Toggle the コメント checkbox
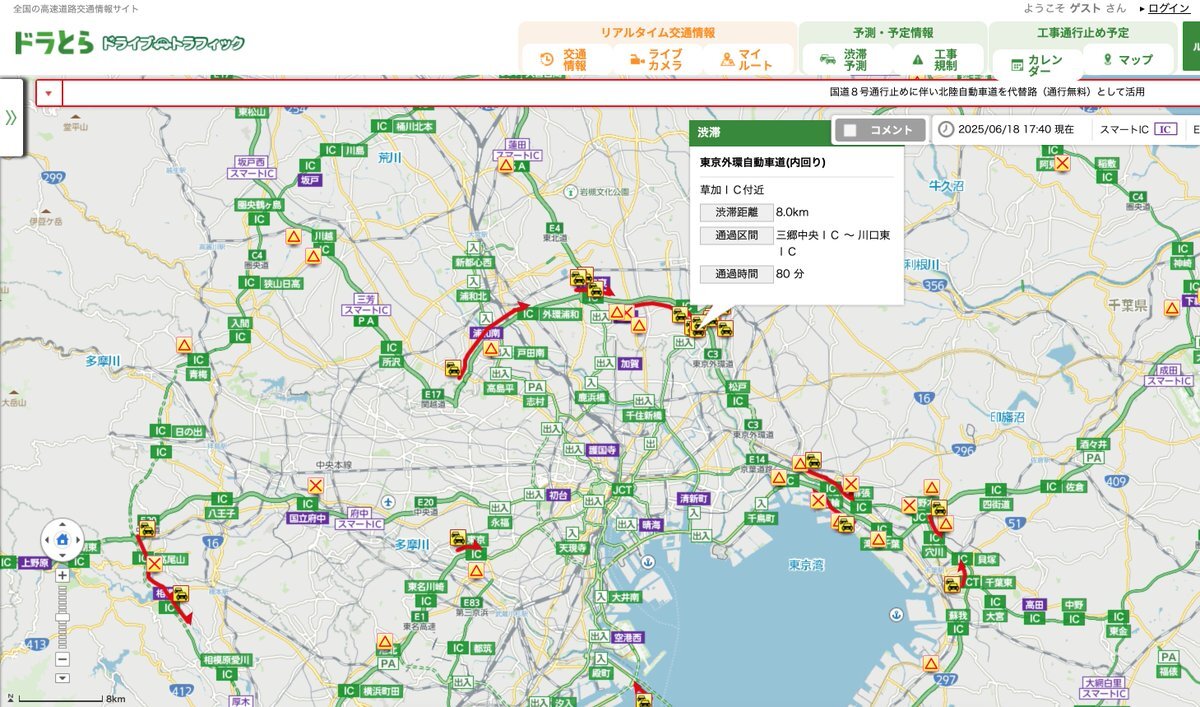 pos(850,130)
